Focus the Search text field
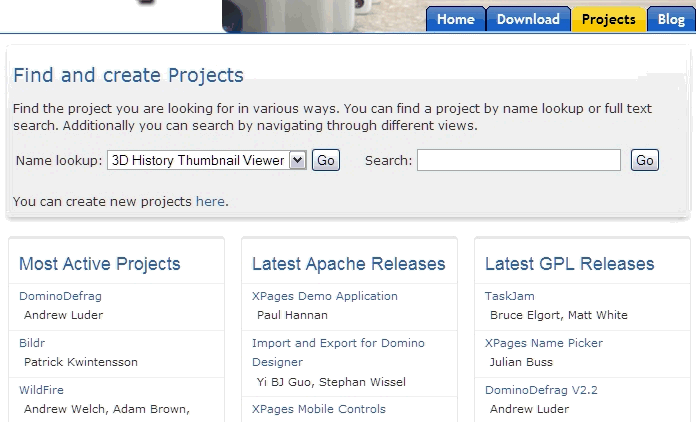The height and width of the screenshot is (422, 696). 518,160
